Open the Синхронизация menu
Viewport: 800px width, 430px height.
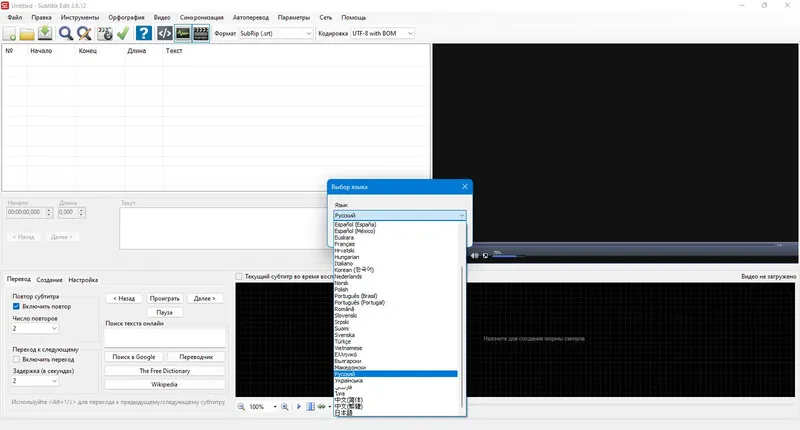coord(202,17)
